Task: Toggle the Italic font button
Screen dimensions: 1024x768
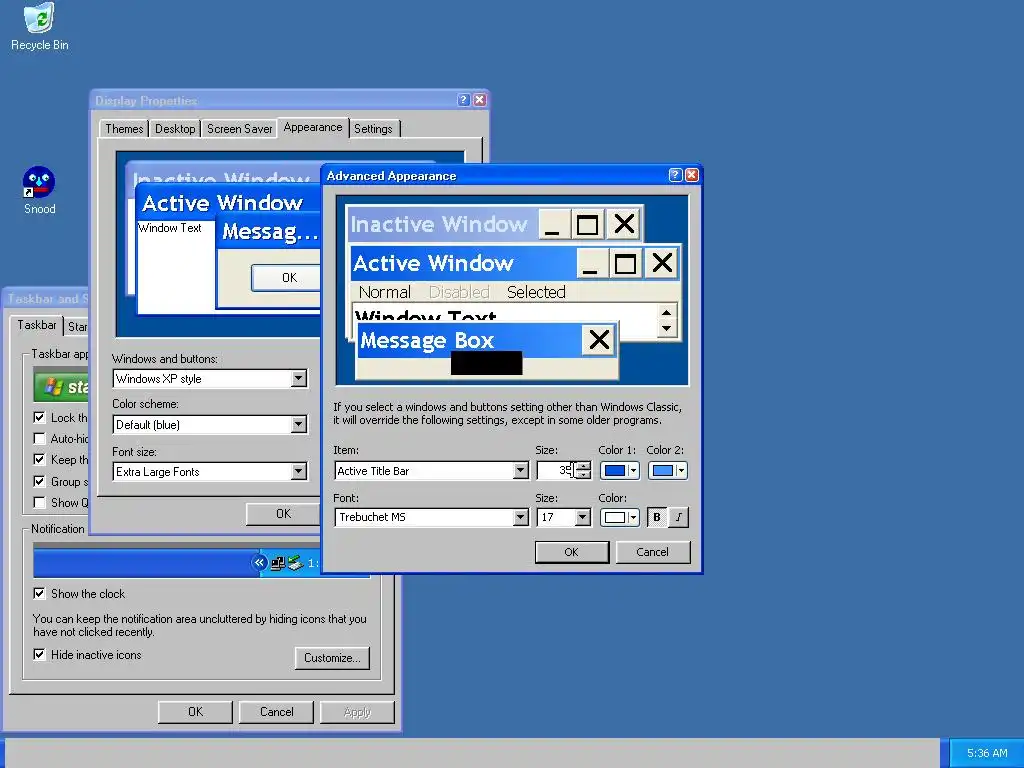Action: click(679, 517)
